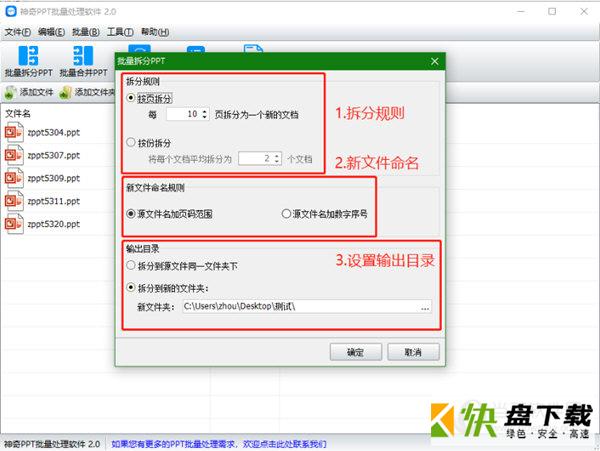Select 拆分到源文件同一文件夹下 option
This screenshot has height=451, width=600.
tap(131, 265)
